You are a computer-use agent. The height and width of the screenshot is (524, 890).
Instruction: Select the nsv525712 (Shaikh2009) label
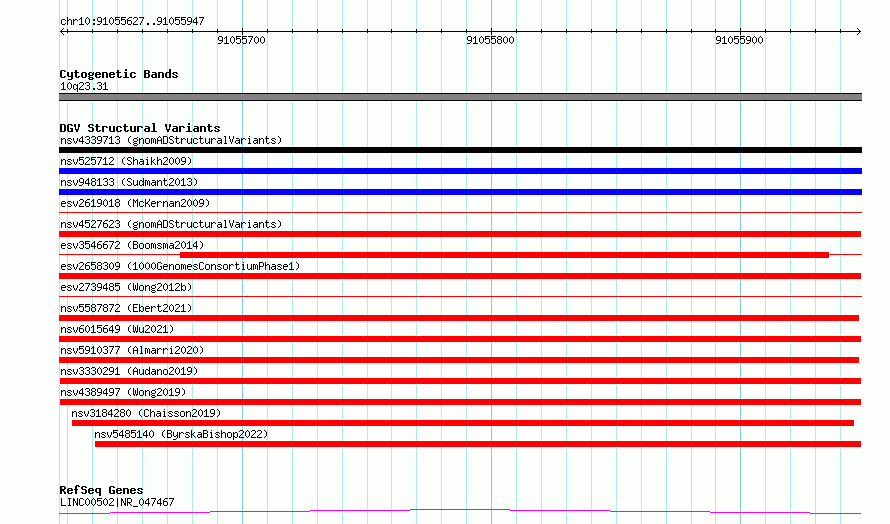point(126,161)
